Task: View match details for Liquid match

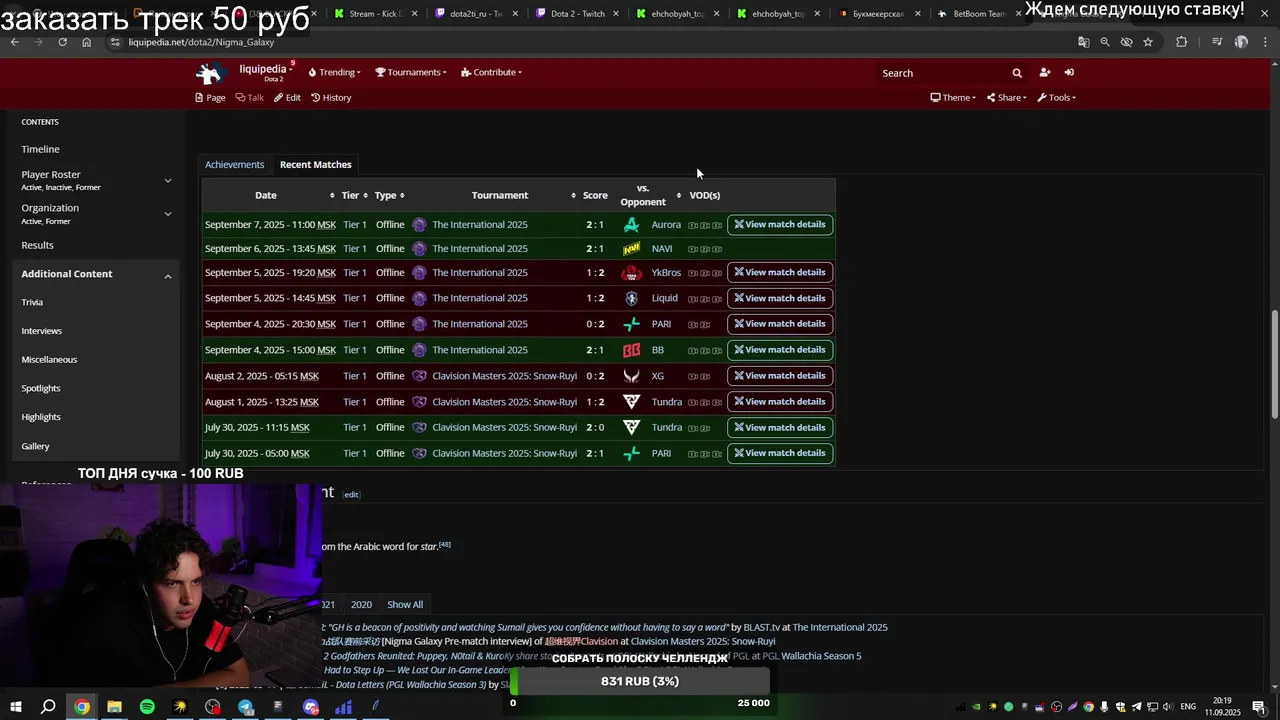Action: coord(780,298)
